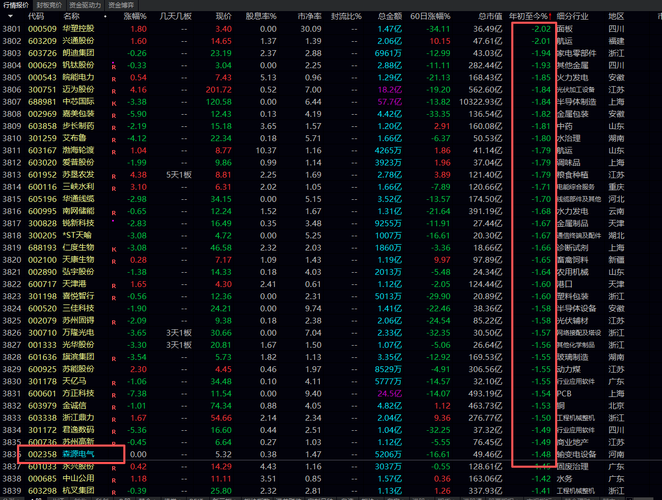This screenshot has height=500, width=662.
Task: Click the price 201.72 in row 300751
Action: coord(219,90)
